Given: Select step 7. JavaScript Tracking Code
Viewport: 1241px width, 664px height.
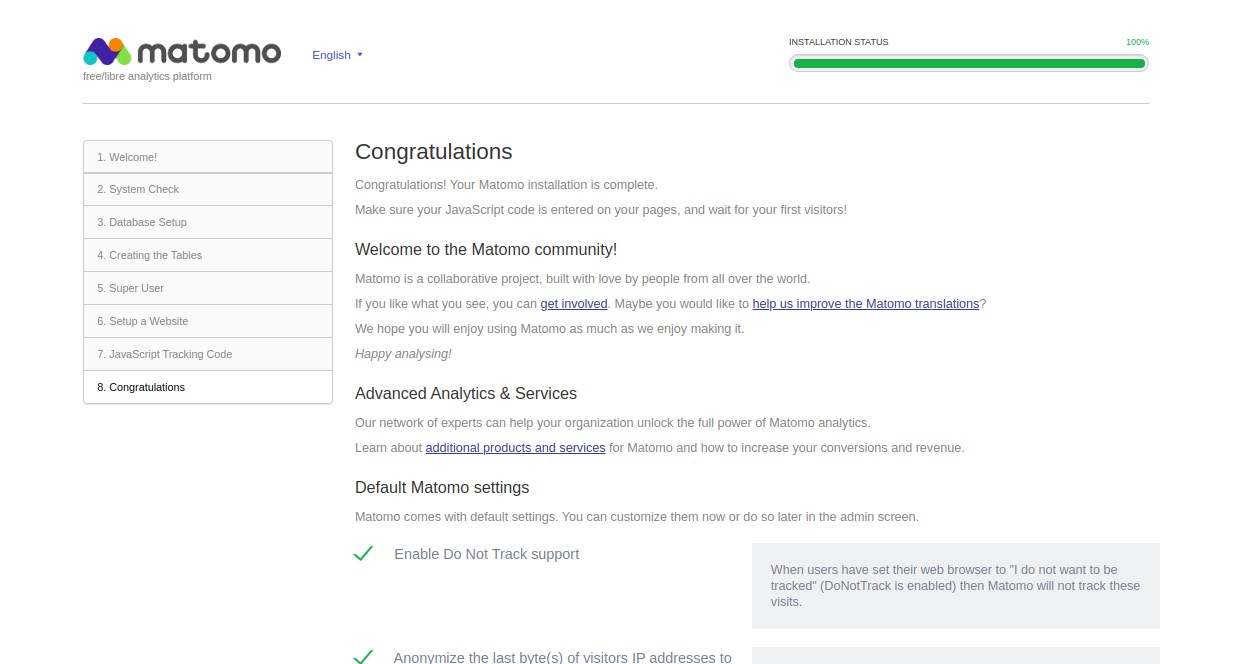Looking at the screenshot, I should click(208, 354).
